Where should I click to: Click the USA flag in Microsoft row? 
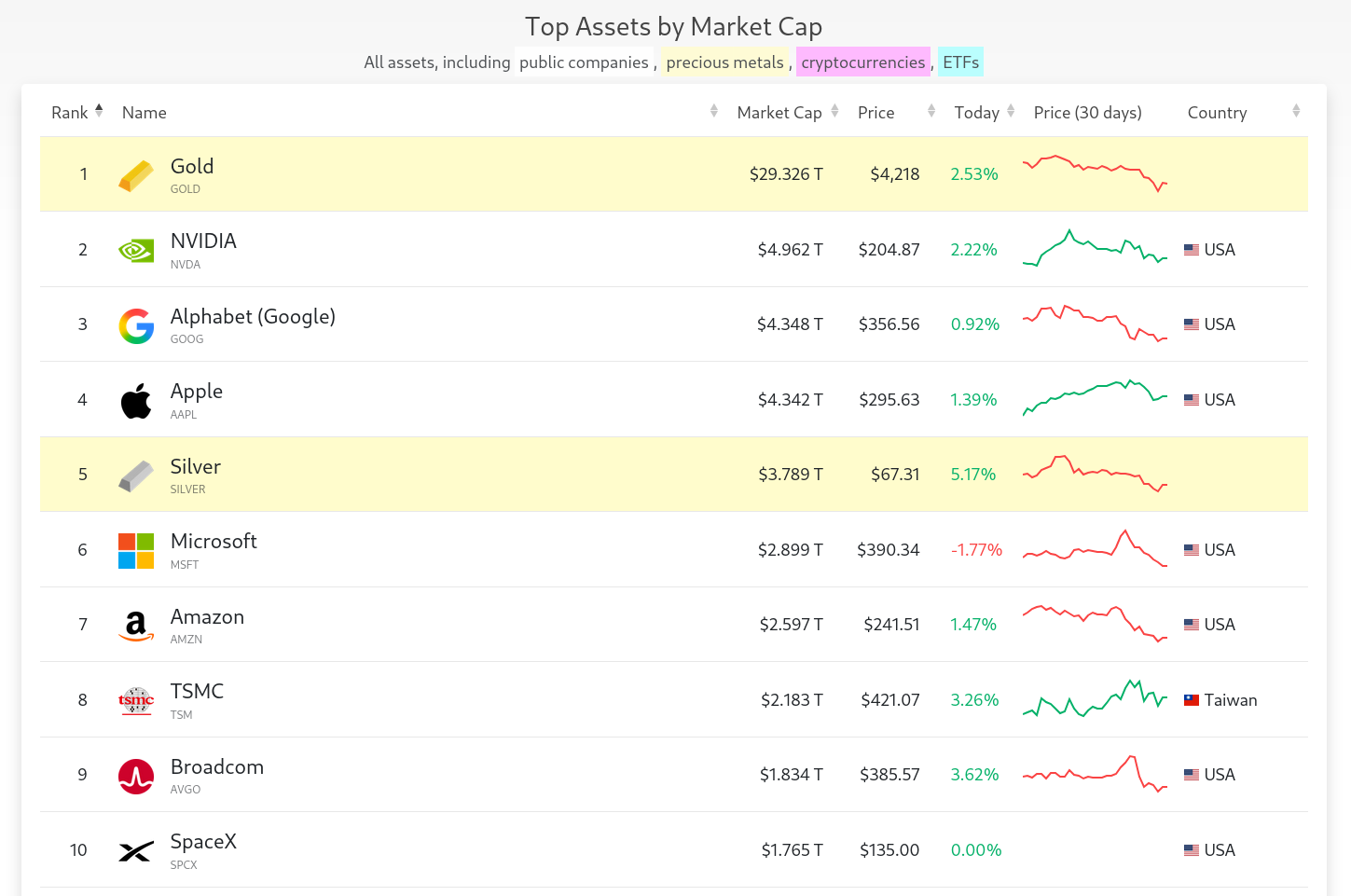point(1192,550)
